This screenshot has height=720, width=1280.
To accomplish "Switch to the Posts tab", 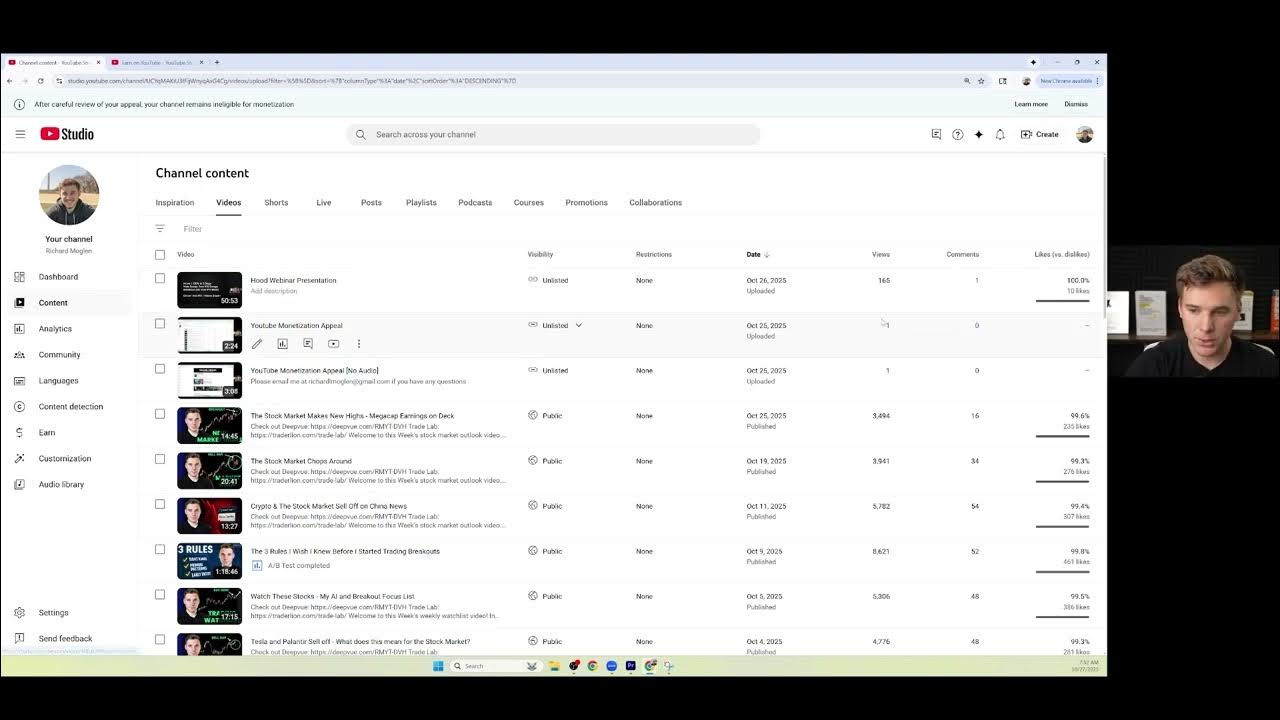I will pos(371,203).
